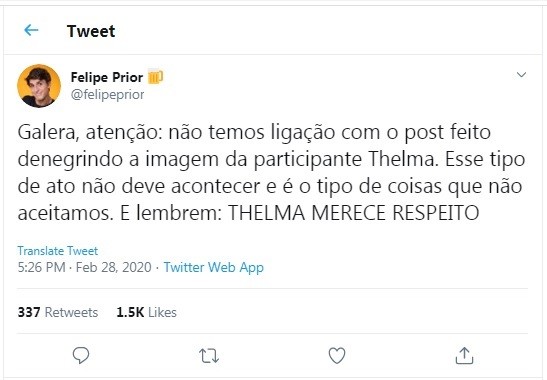Viewport: 547px width, 380px height.
Task: Click the Translate Tweet link
Action: 58,251
